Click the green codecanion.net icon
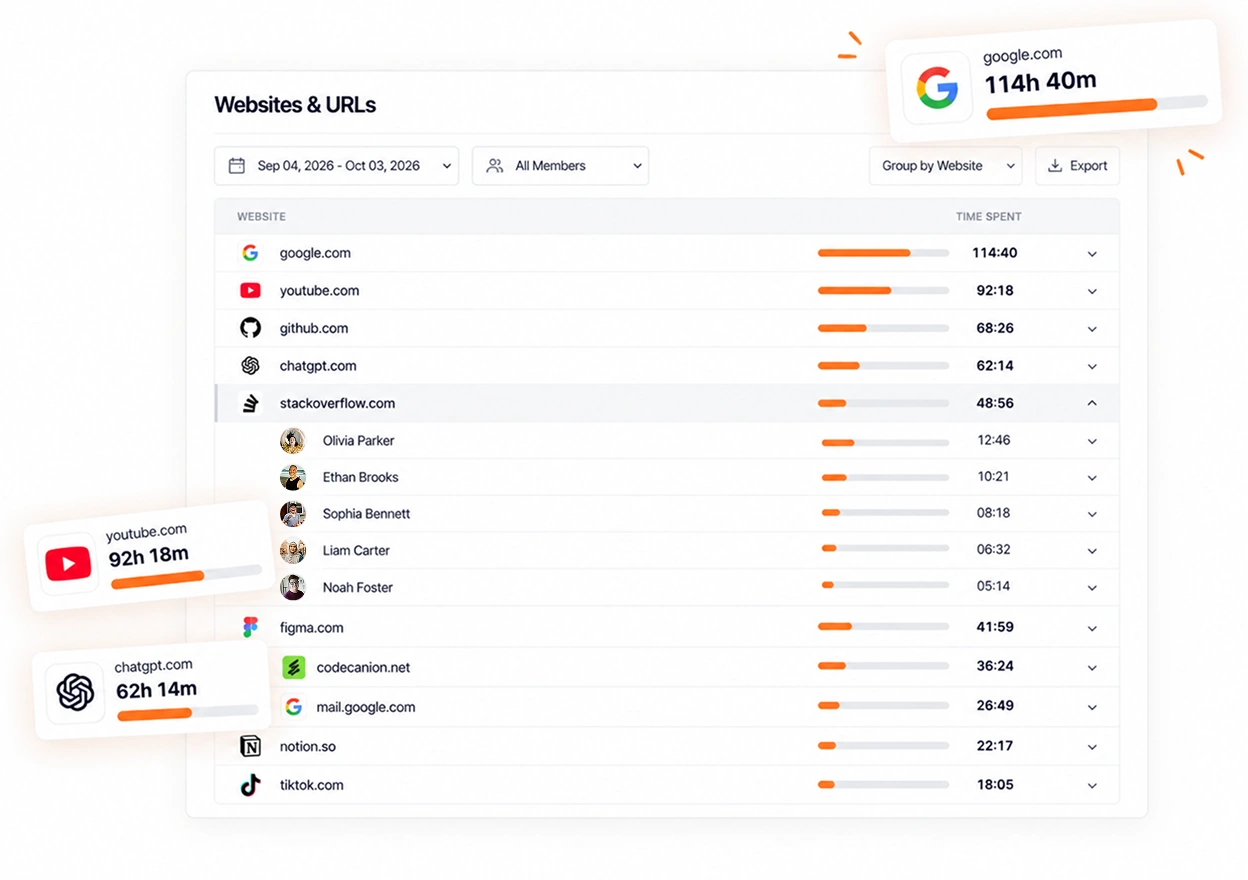 (293, 667)
